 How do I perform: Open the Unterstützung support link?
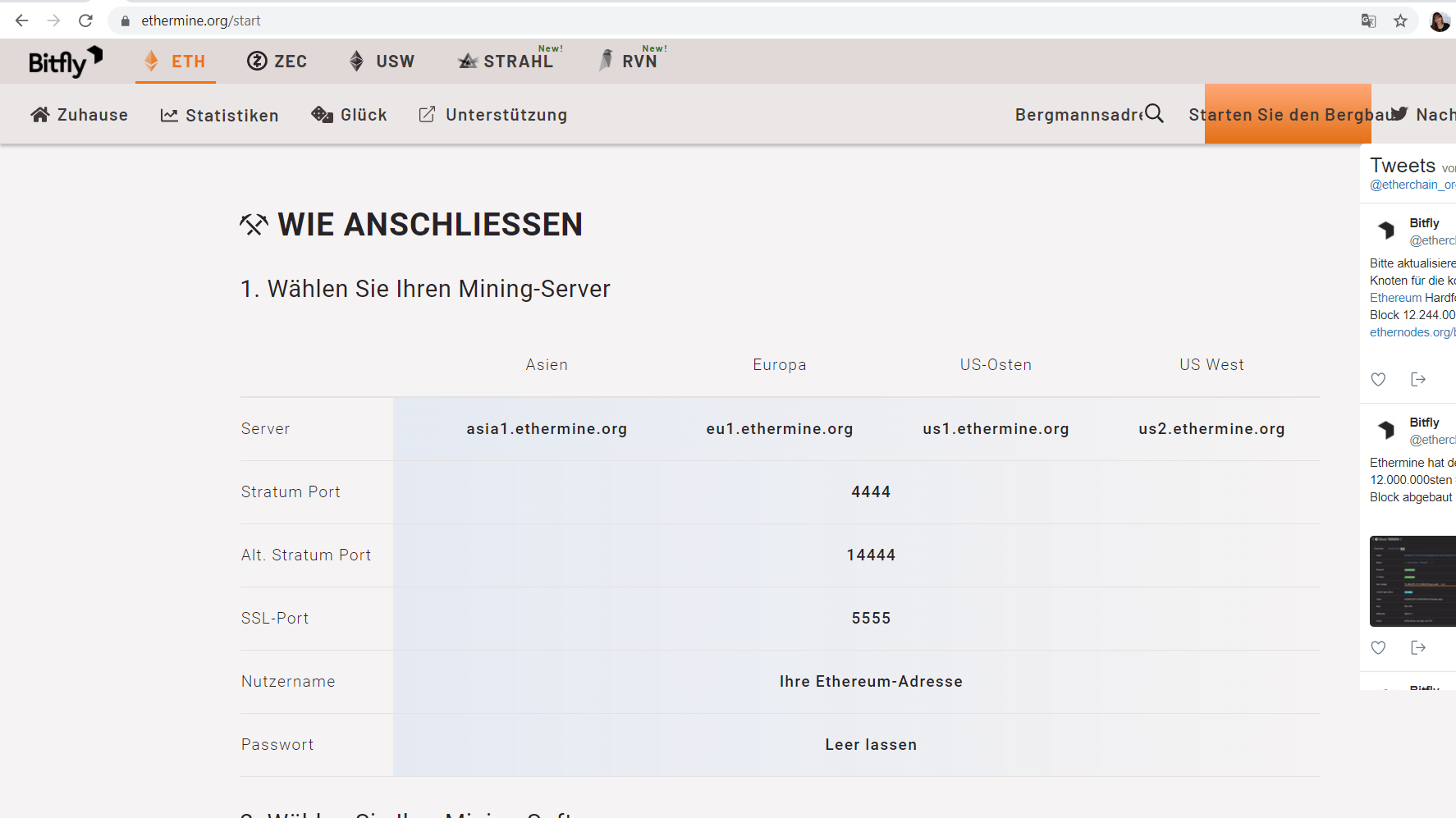(x=493, y=115)
